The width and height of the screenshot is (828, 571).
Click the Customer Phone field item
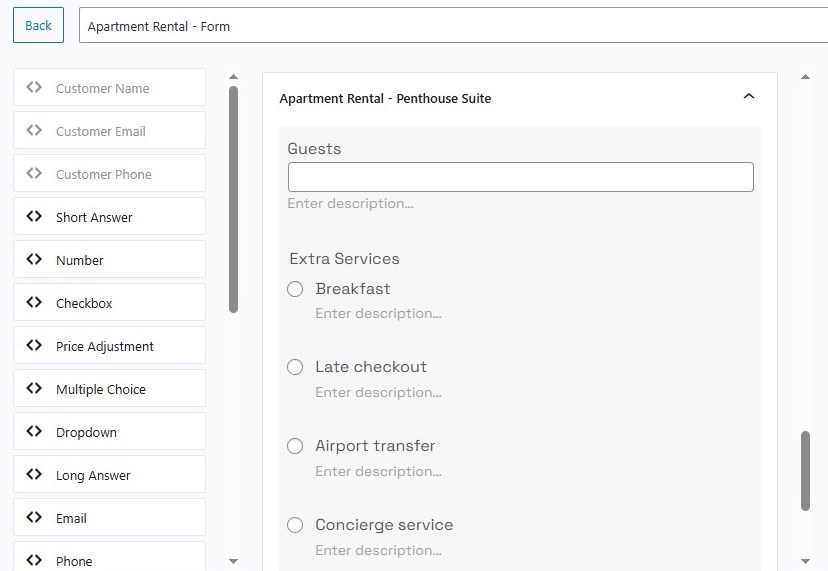[109, 173]
